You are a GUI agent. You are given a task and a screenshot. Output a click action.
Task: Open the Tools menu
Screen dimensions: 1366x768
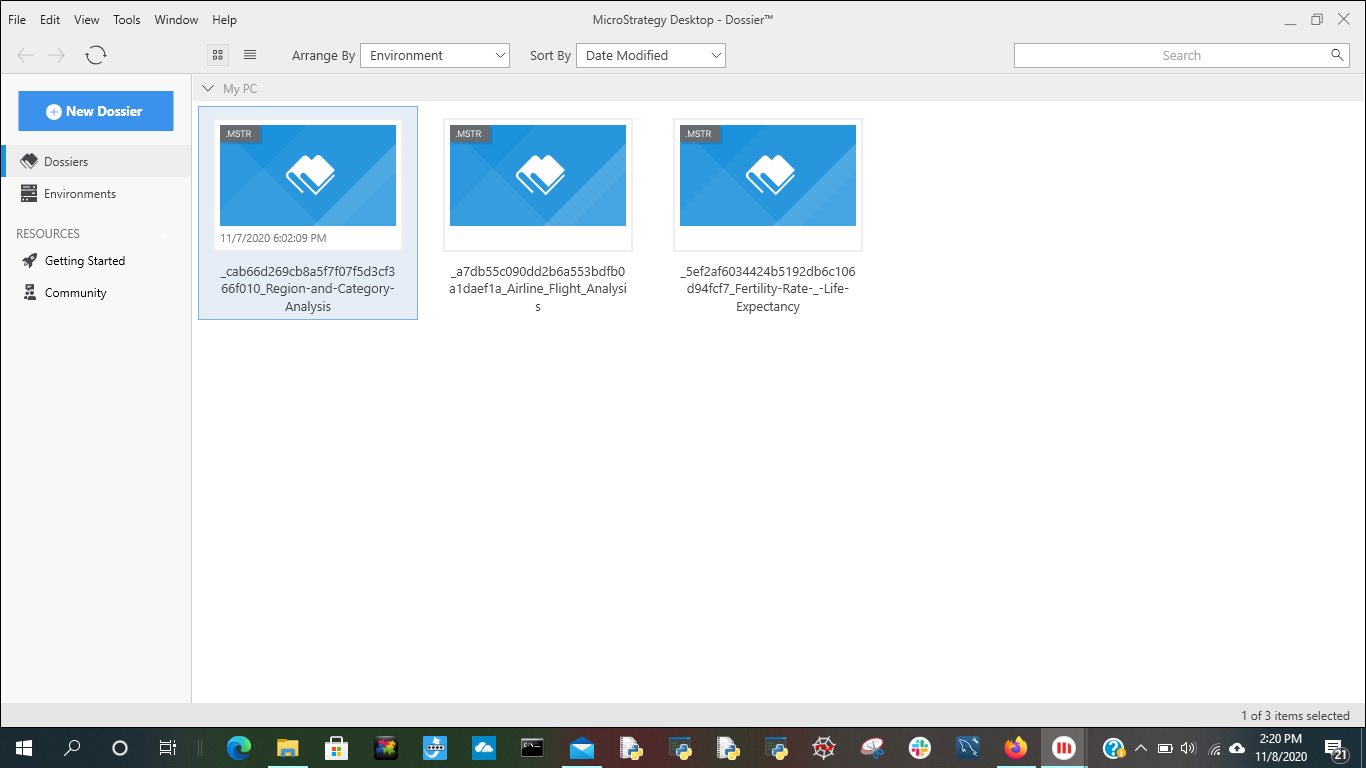(x=127, y=20)
